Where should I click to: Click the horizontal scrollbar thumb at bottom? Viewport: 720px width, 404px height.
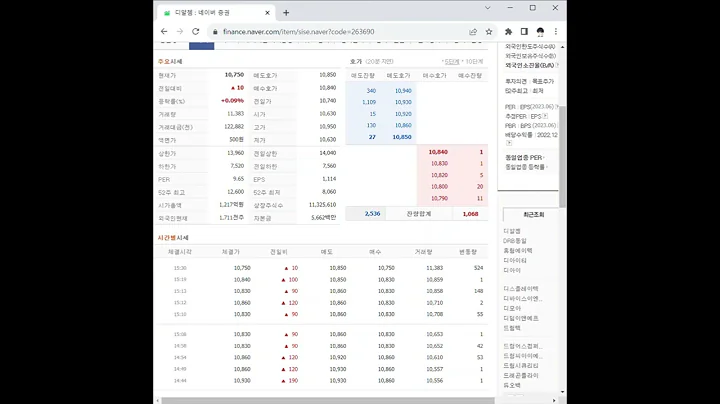click(328, 401)
